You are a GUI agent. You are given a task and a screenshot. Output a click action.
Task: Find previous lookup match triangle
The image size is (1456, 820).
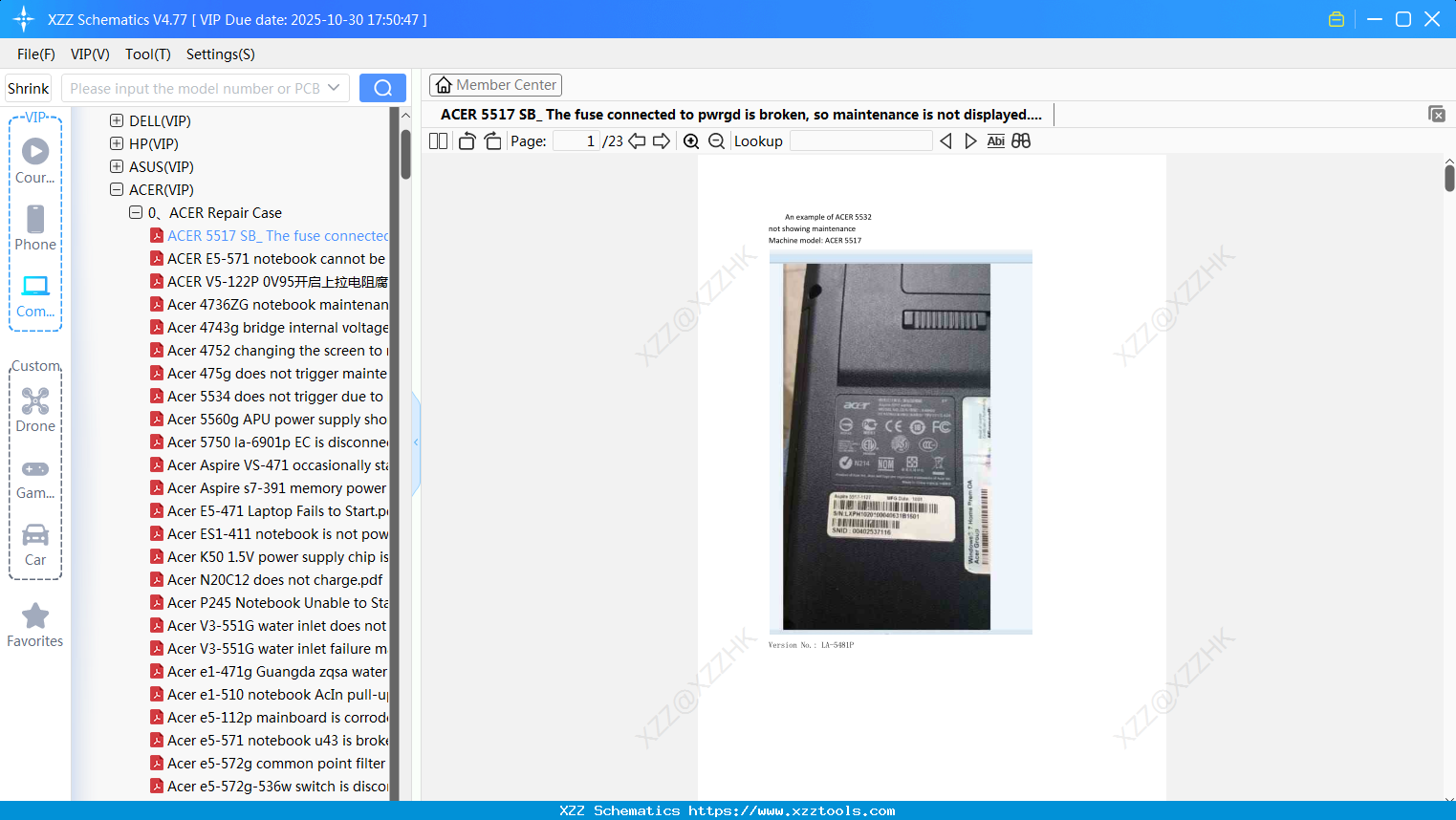pyautogui.click(x=945, y=141)
